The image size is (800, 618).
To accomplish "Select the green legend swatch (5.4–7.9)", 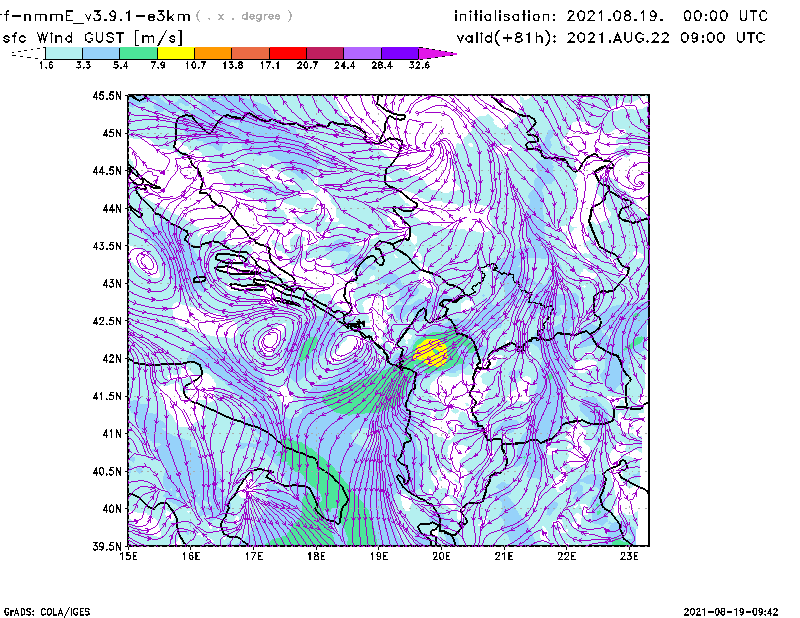I will pos(138,53).
